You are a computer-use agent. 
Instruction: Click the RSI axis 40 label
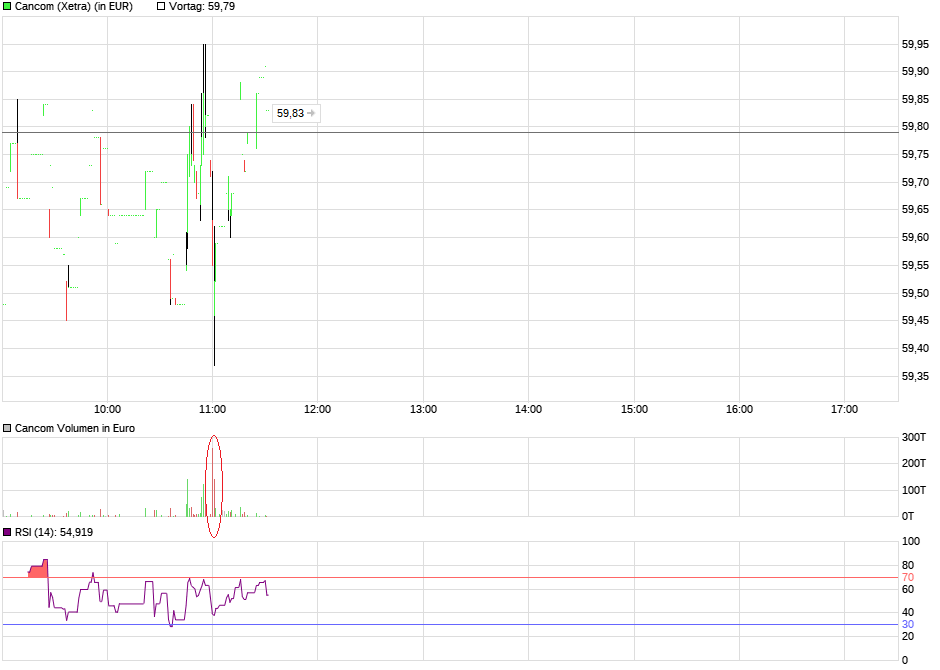click(908, 612)
